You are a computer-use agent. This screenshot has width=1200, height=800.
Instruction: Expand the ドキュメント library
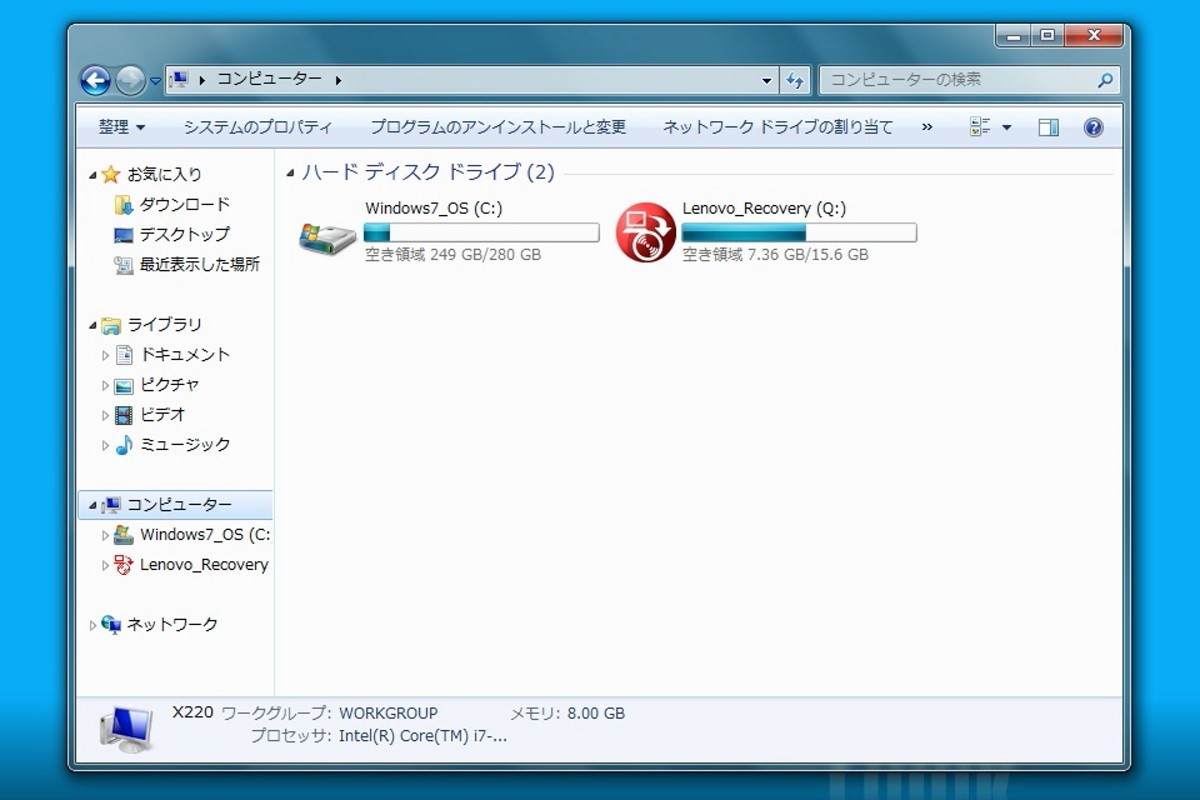[106, 355]
